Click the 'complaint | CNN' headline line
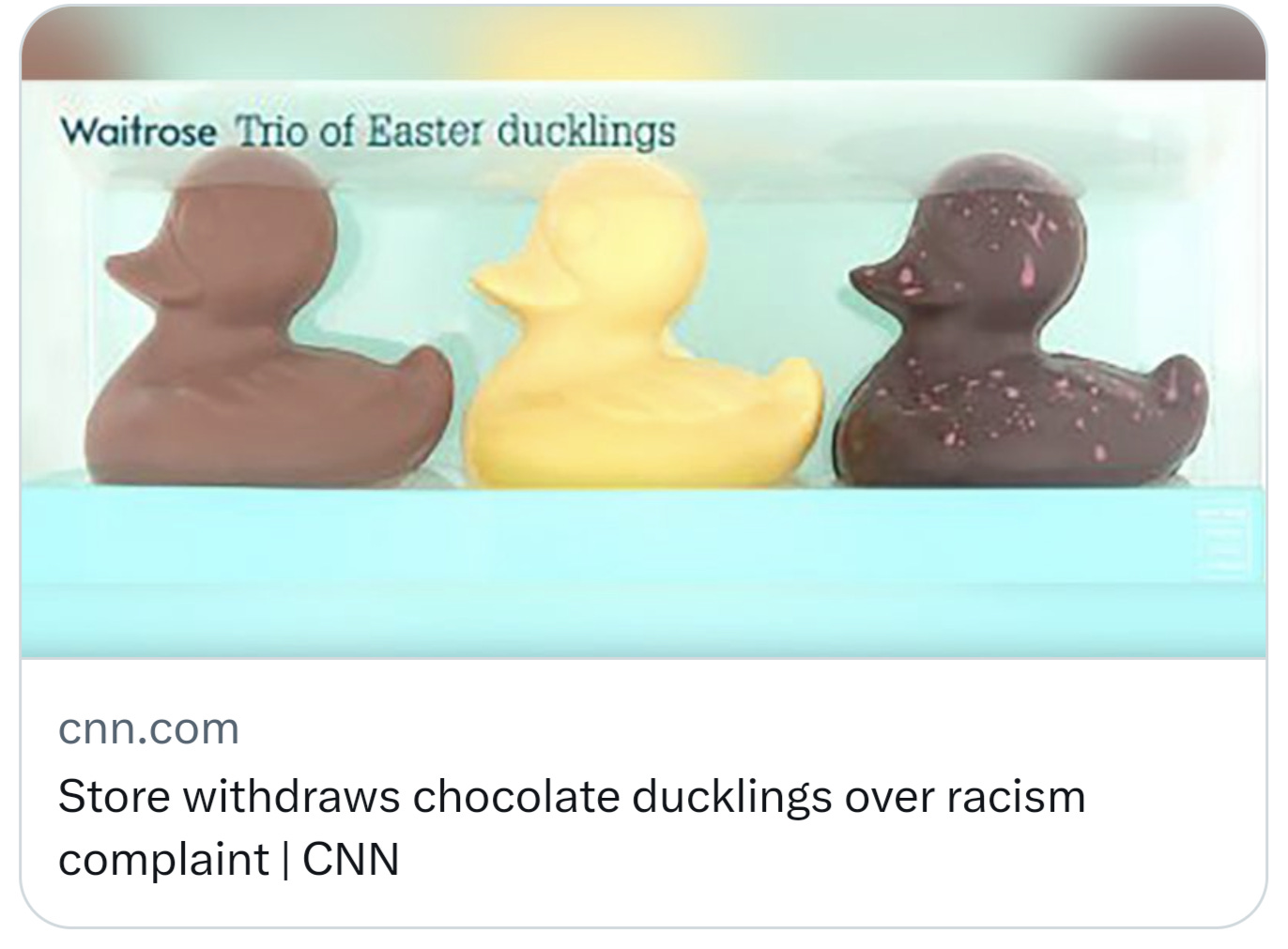The width and height of the screenshot is (1288, 949). 229,859
